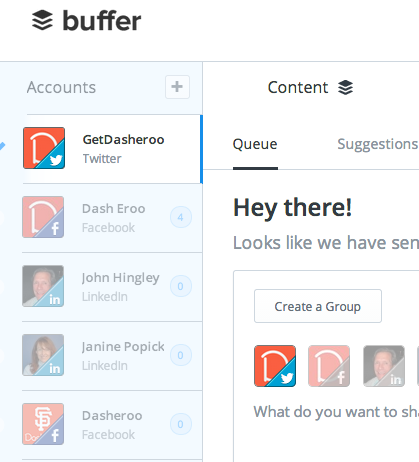Add a new account with plus button
The height and width of the screenshot is (462, 419).
click(x=177, y=87)
